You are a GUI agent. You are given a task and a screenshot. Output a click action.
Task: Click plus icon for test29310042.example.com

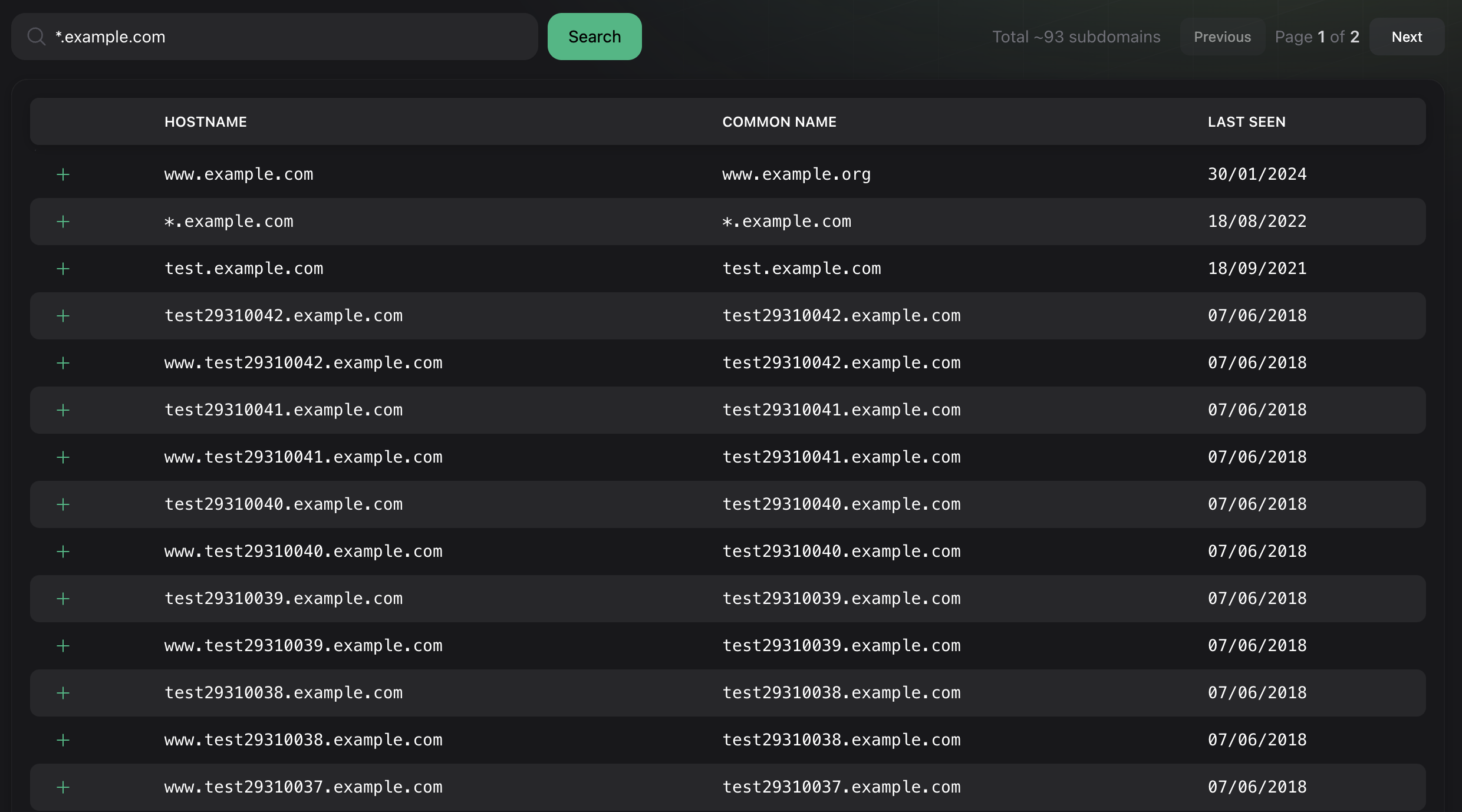[x=63, y=316]
